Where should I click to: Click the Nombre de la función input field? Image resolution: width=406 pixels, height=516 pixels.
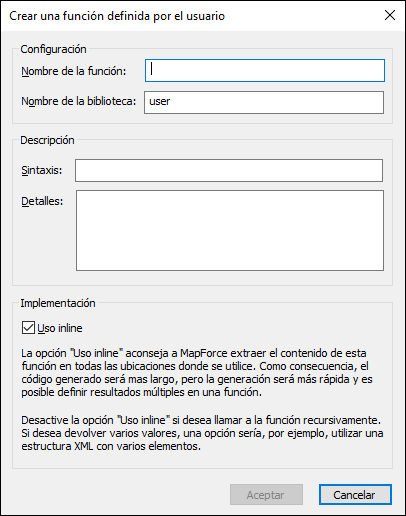tap(265, 71)
